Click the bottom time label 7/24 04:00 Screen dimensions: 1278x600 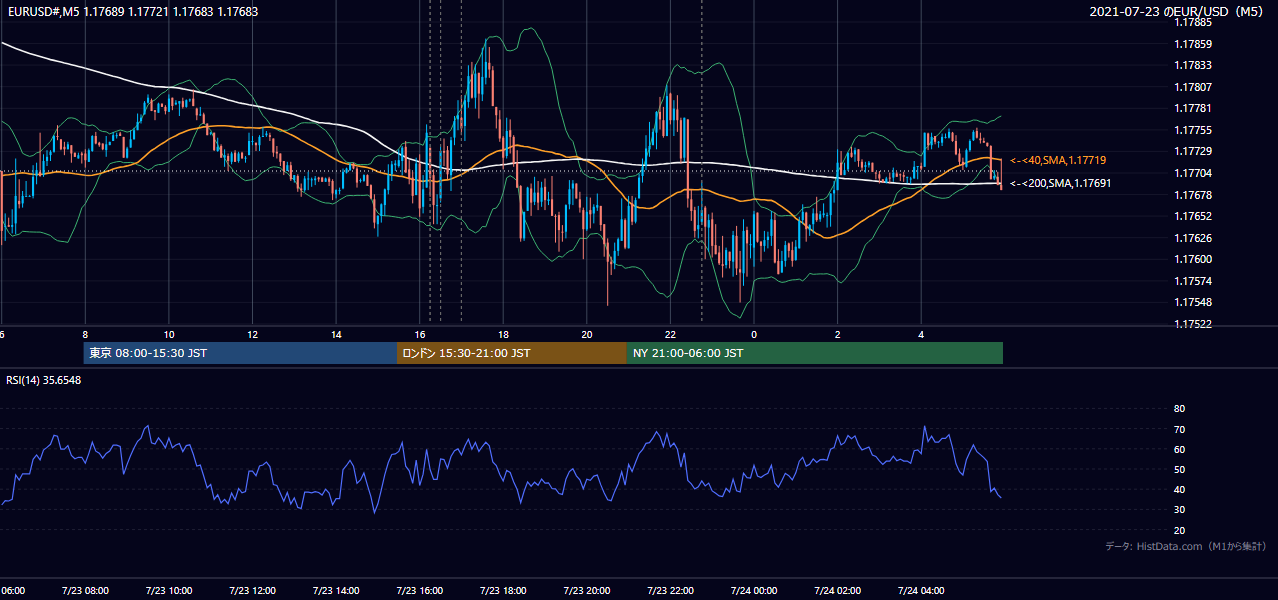(x=921, y=590)
